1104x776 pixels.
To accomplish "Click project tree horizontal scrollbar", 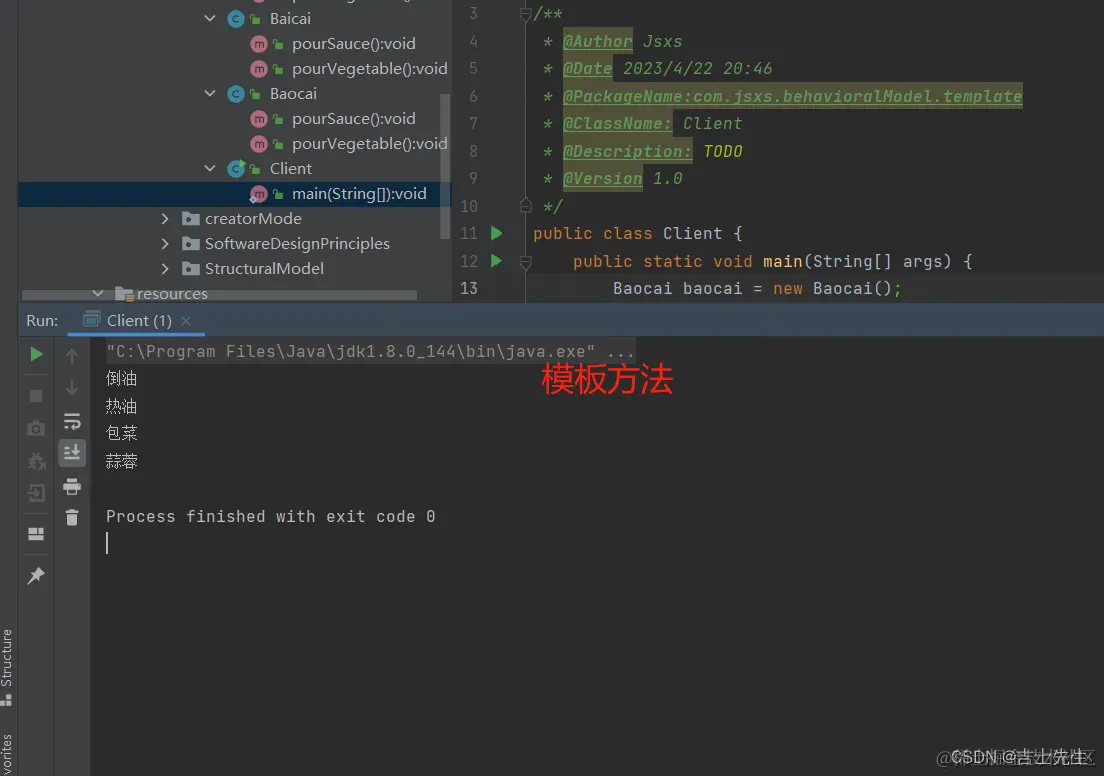I will pyautogui.click(x=219, y=295).
